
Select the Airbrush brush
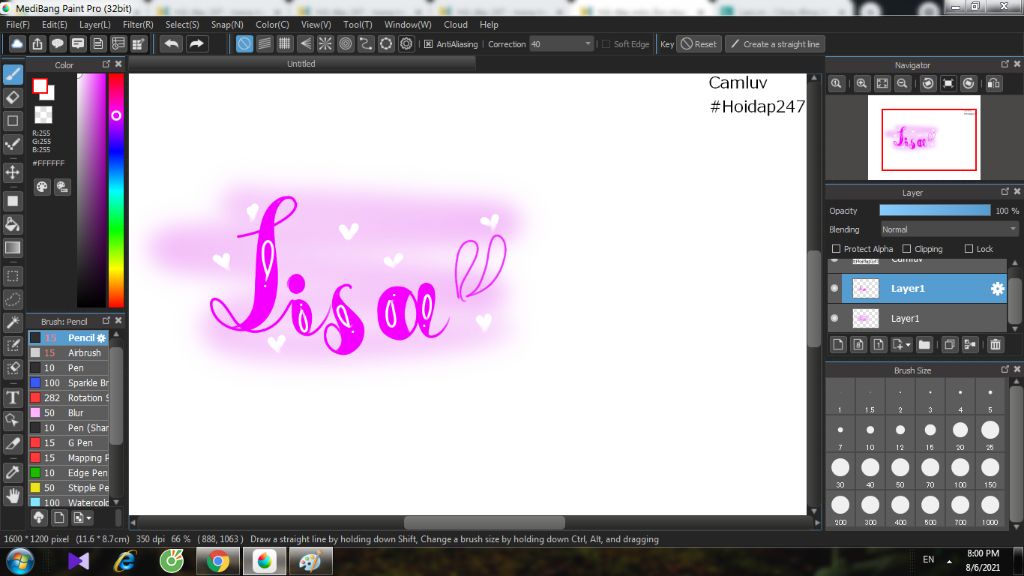point(69,353)
